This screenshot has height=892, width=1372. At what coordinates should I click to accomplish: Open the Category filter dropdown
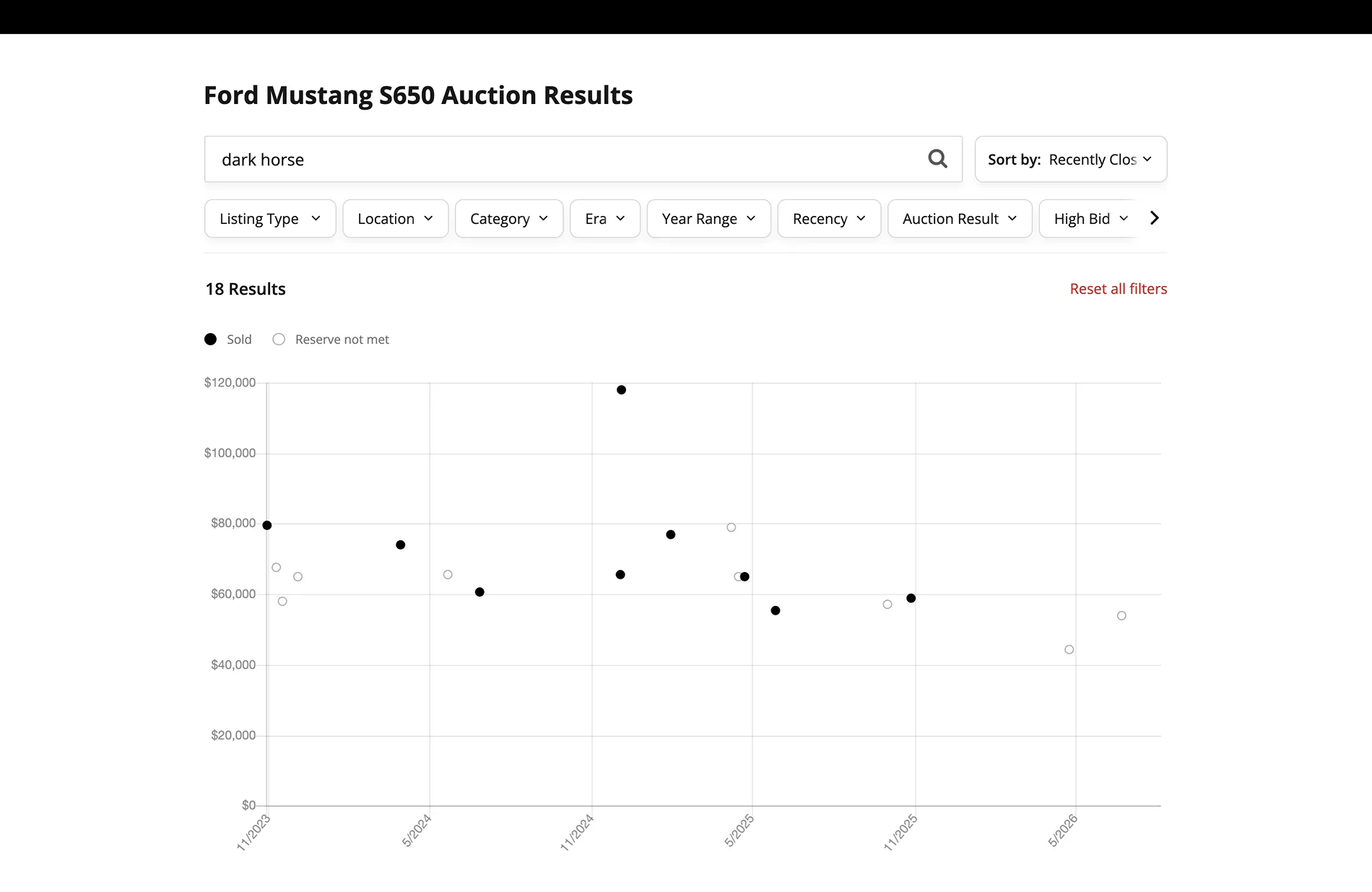[x=509, y=219]
